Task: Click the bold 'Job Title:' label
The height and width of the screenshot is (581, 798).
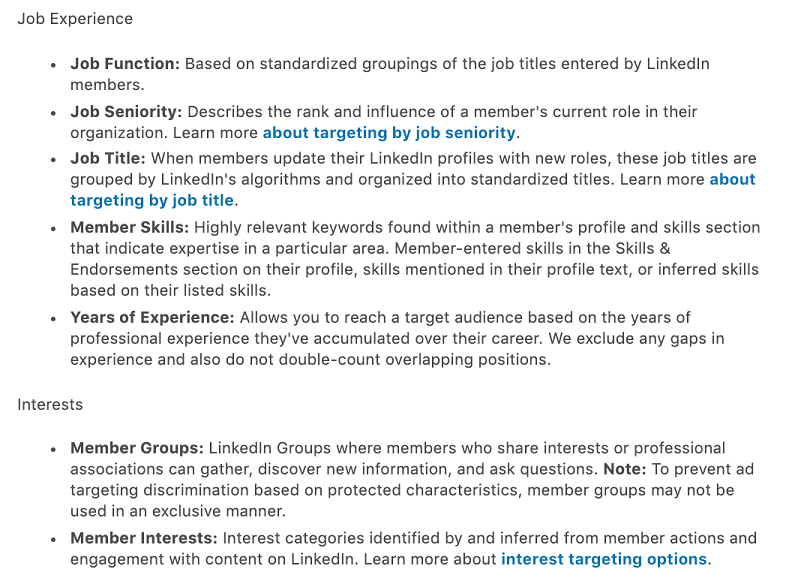Action: 108,158
